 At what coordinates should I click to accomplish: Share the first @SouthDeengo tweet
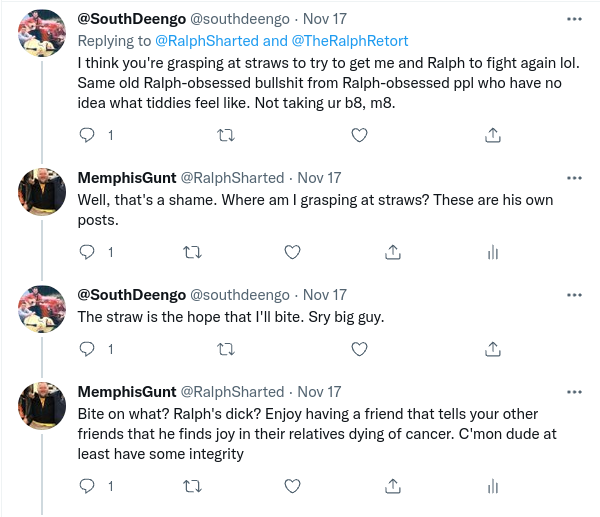[x=493, y=135]
